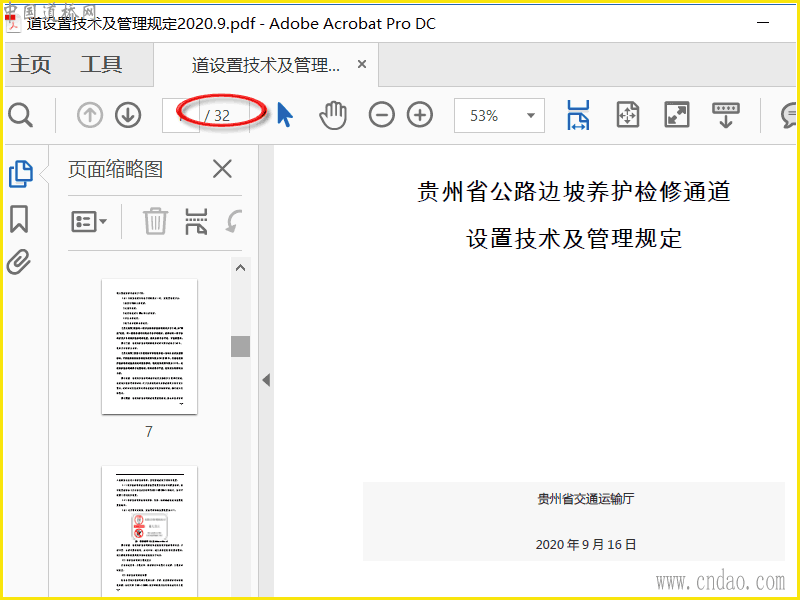Click the search magnifier icon
Screen dimensions: 800x600
(20, 115)
